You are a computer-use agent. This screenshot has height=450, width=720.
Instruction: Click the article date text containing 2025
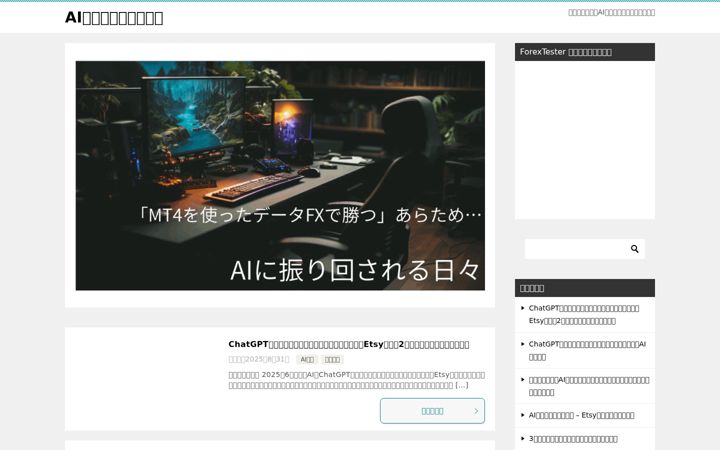coord(259,359)
